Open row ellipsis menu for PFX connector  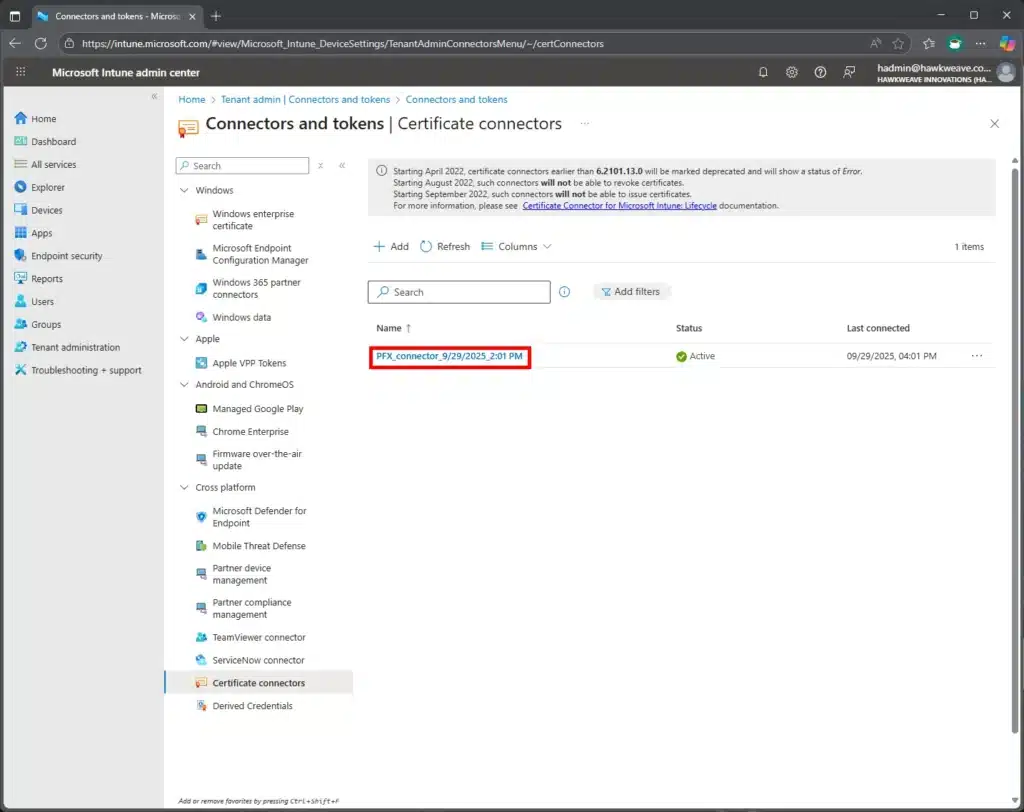tap(976, 356)
